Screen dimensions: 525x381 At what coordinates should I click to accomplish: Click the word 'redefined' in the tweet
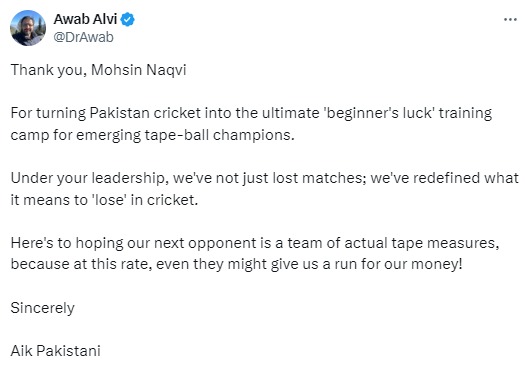442,178
